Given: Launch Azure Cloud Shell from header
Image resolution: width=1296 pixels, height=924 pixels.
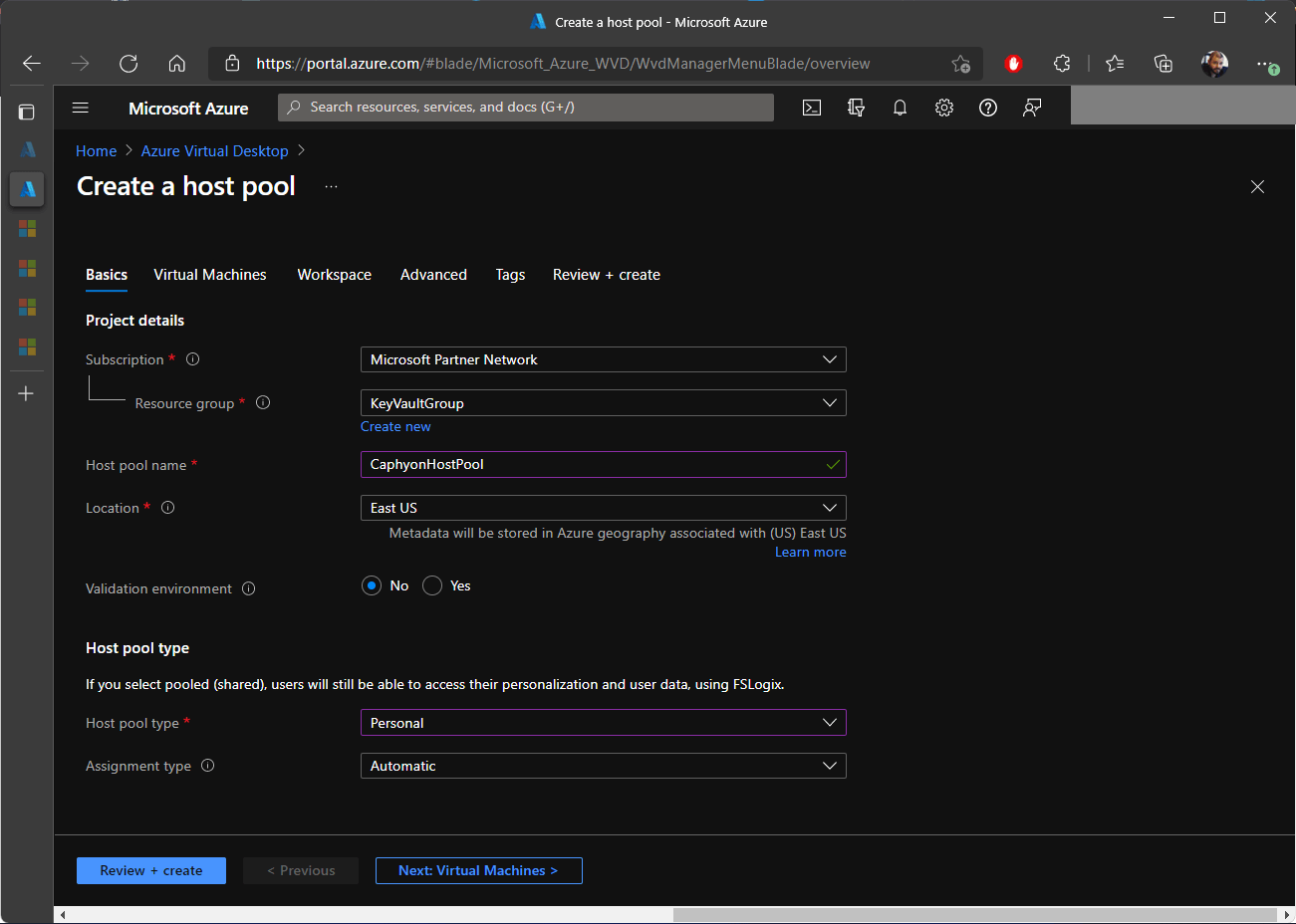Looking at the screenshot, I should coord(812,108).
